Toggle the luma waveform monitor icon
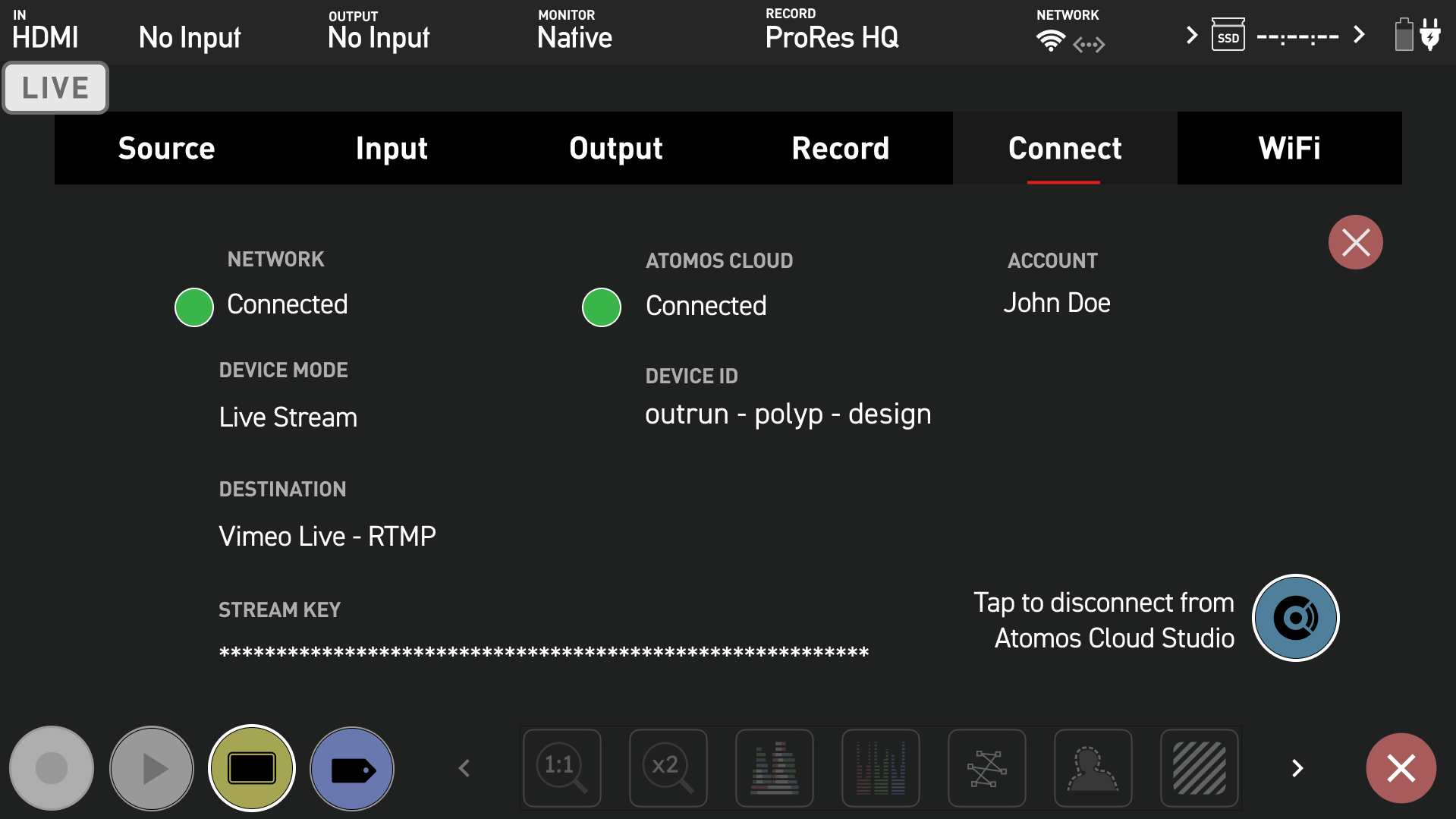Screen dimensions: 1456x819 click(774, 768)
